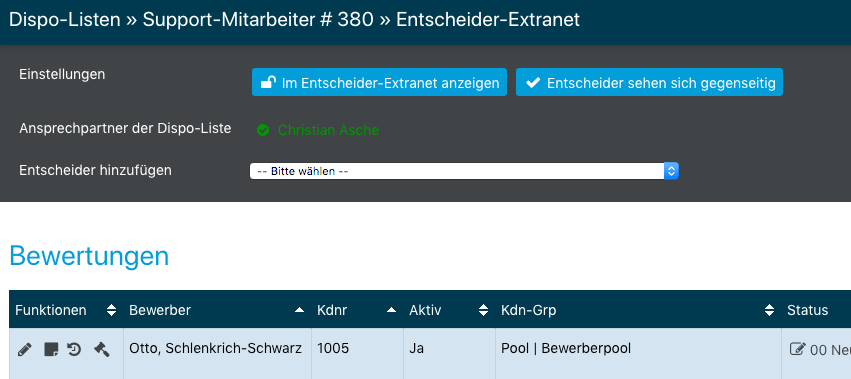Click green check icon beside Christian Asche
This screenshot has width=851, height=379.
tap(263, 130)
